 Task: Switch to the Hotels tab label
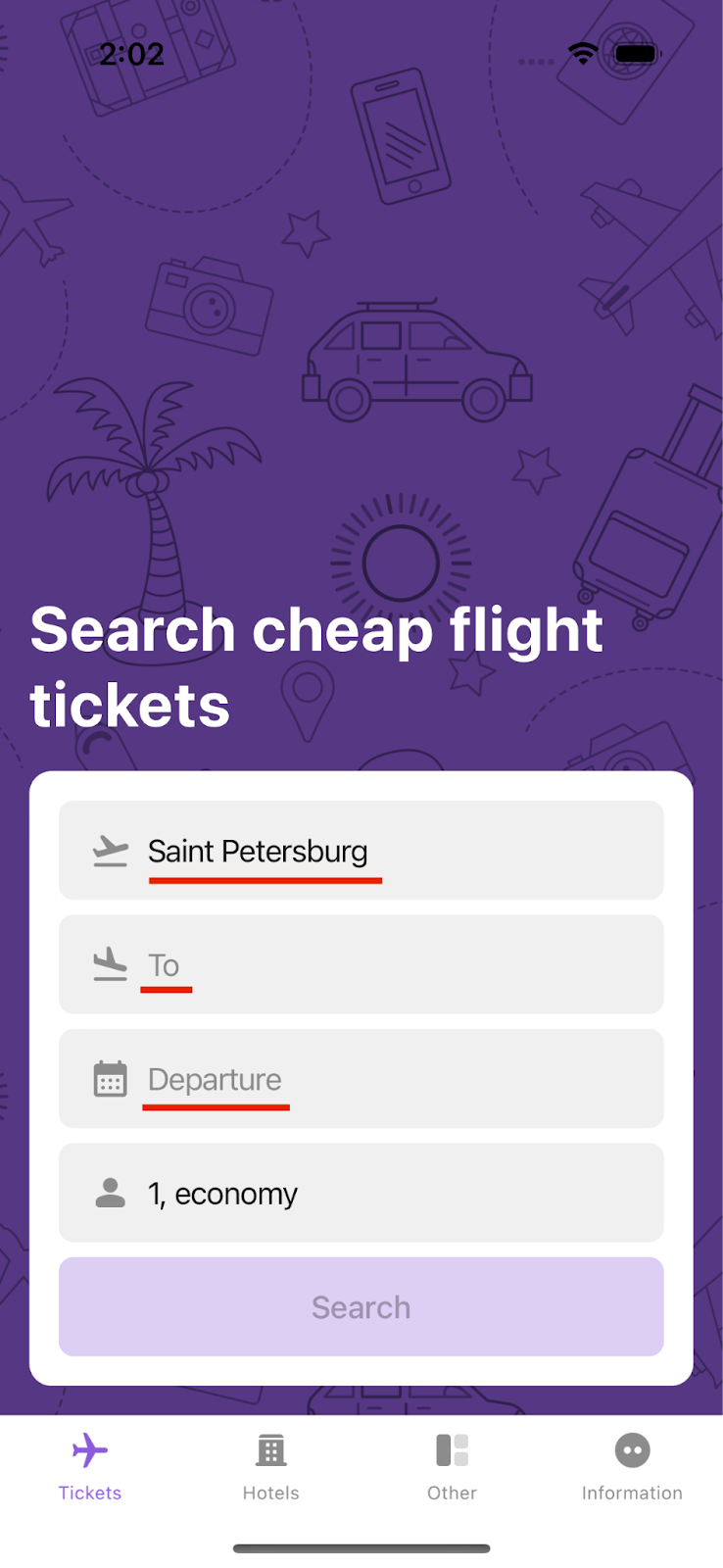(x=271, y=1493)
